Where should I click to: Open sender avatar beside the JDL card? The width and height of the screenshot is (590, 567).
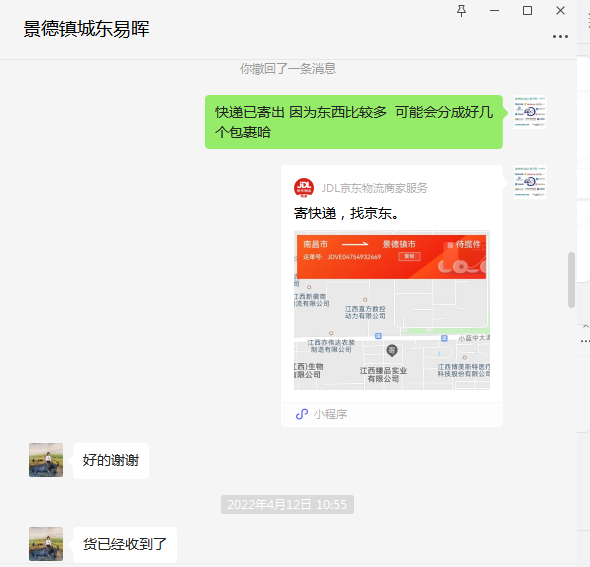pyautogui.click(x=530, y=182)
